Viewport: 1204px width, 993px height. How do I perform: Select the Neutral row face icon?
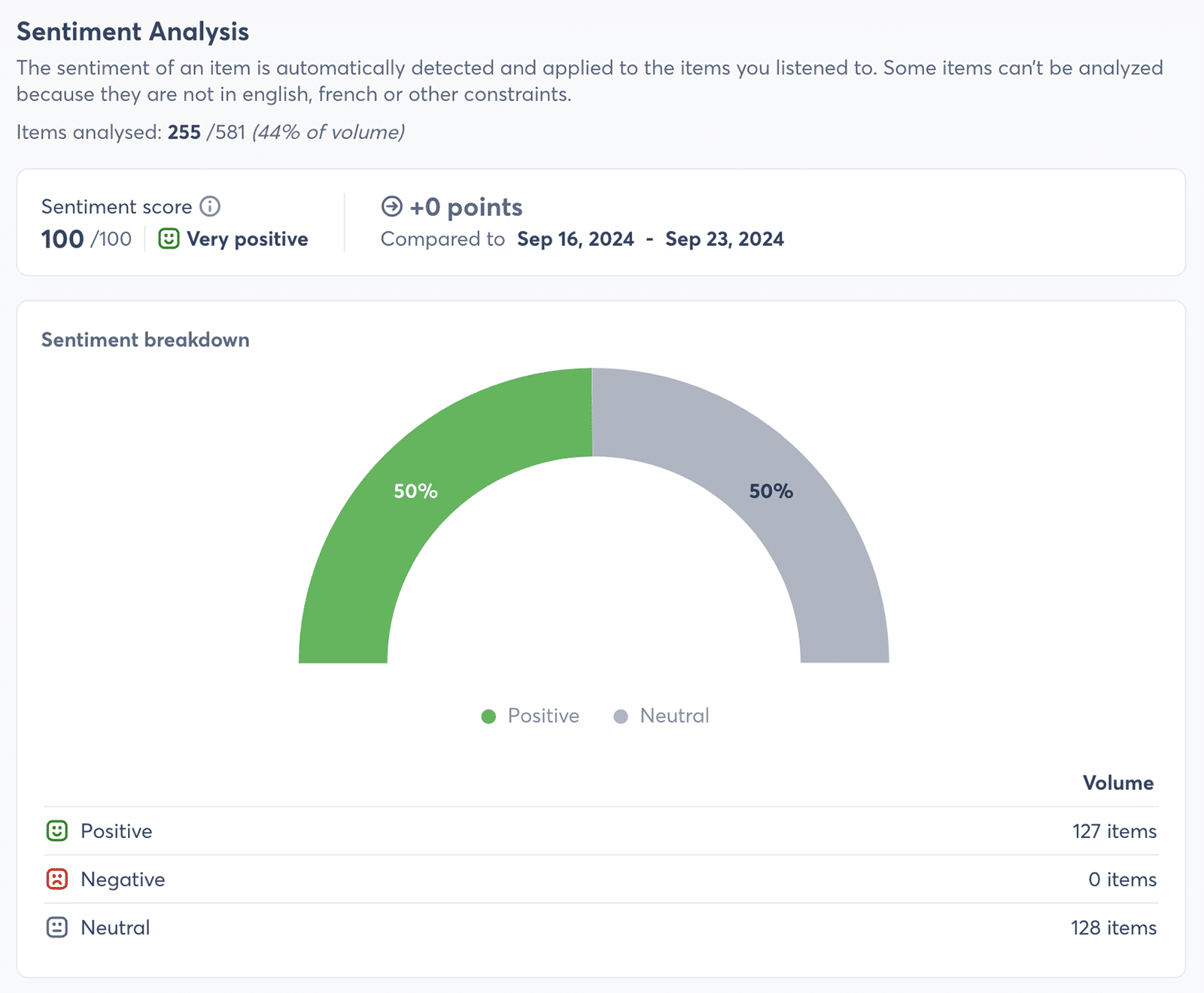tap(57, 927)
